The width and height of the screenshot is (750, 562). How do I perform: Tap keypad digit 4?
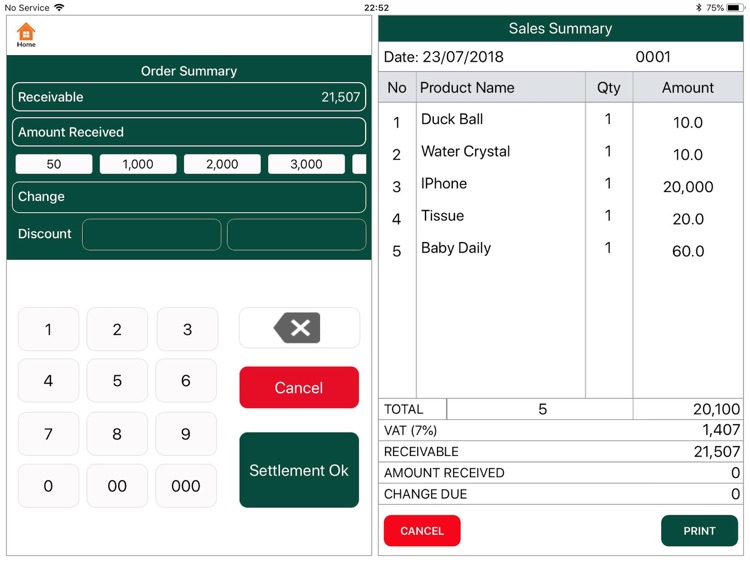coord(48,381)
